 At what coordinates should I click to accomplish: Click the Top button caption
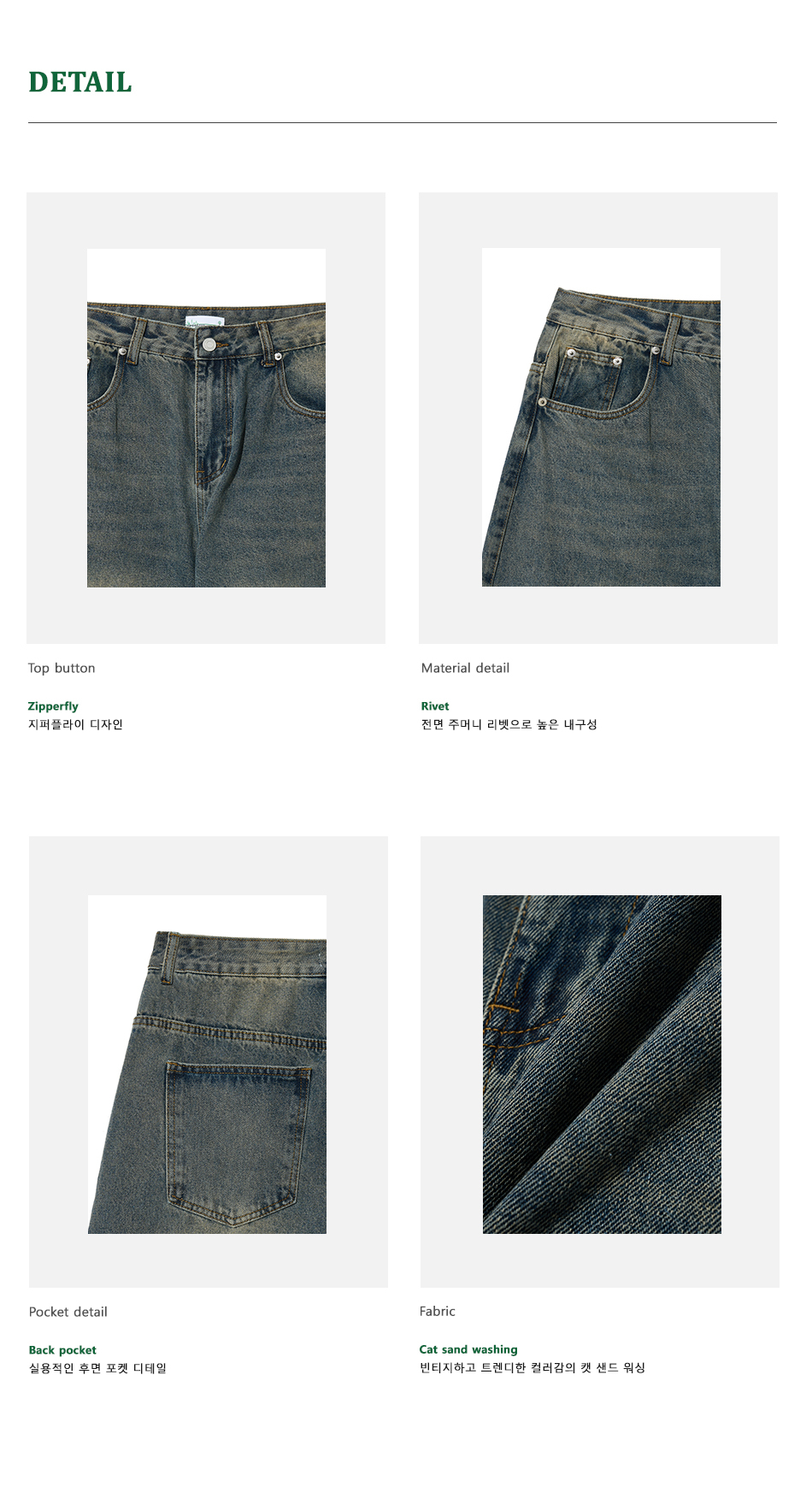62,668
